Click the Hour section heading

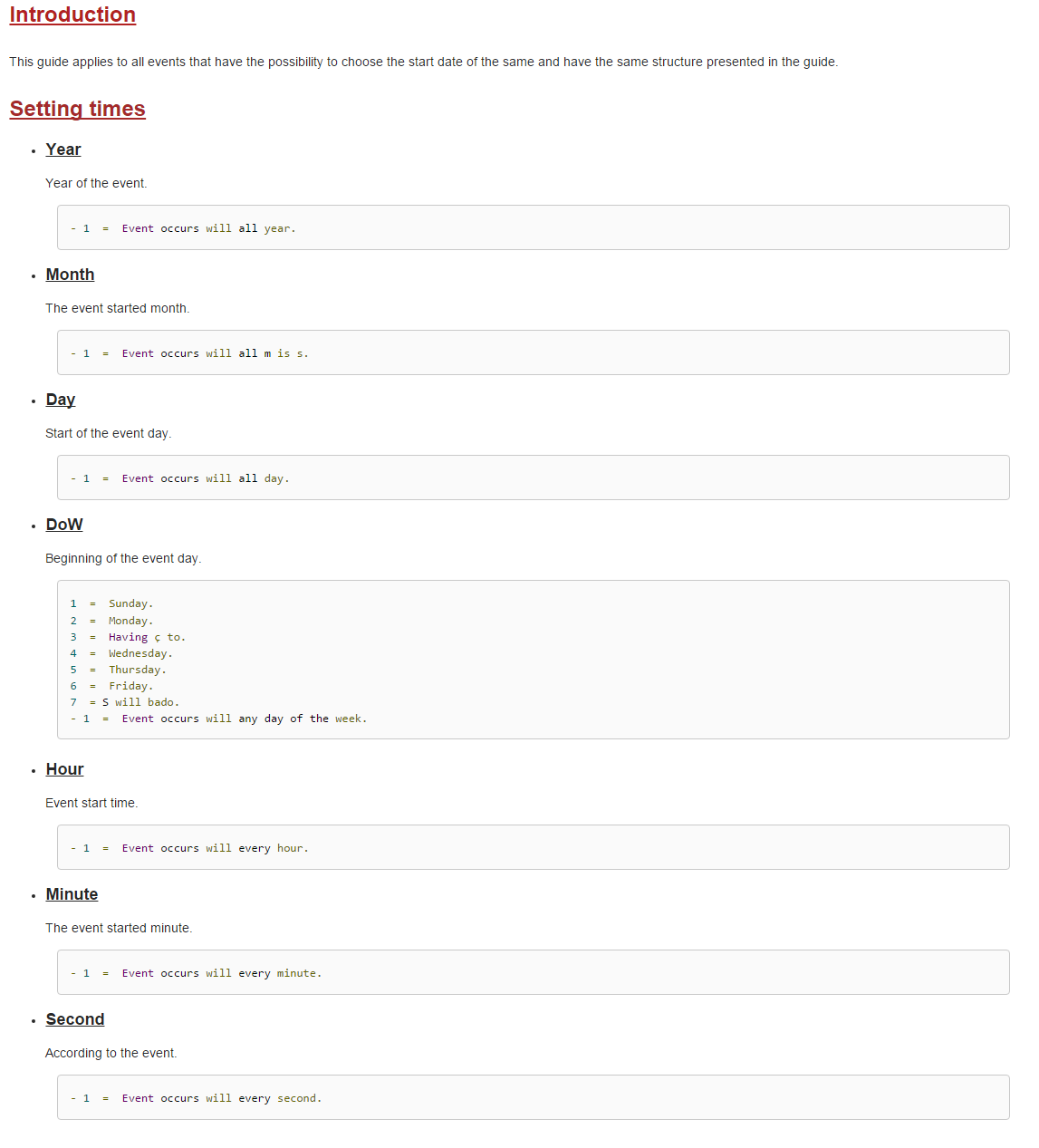64,769
